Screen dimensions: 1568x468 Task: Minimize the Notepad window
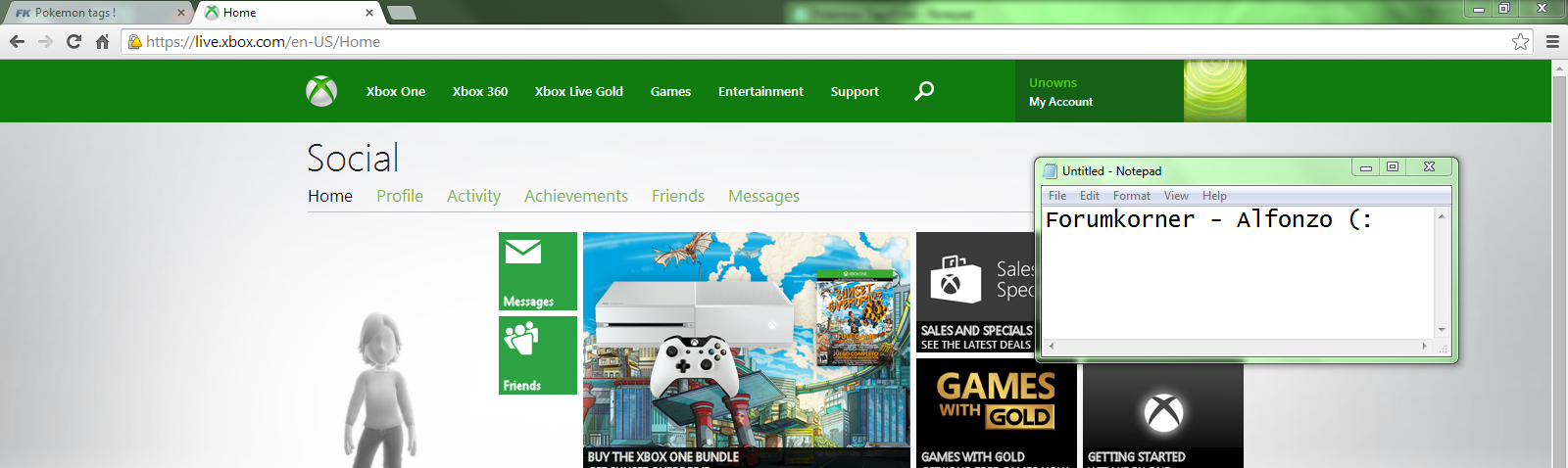[x=1365, y=167]
